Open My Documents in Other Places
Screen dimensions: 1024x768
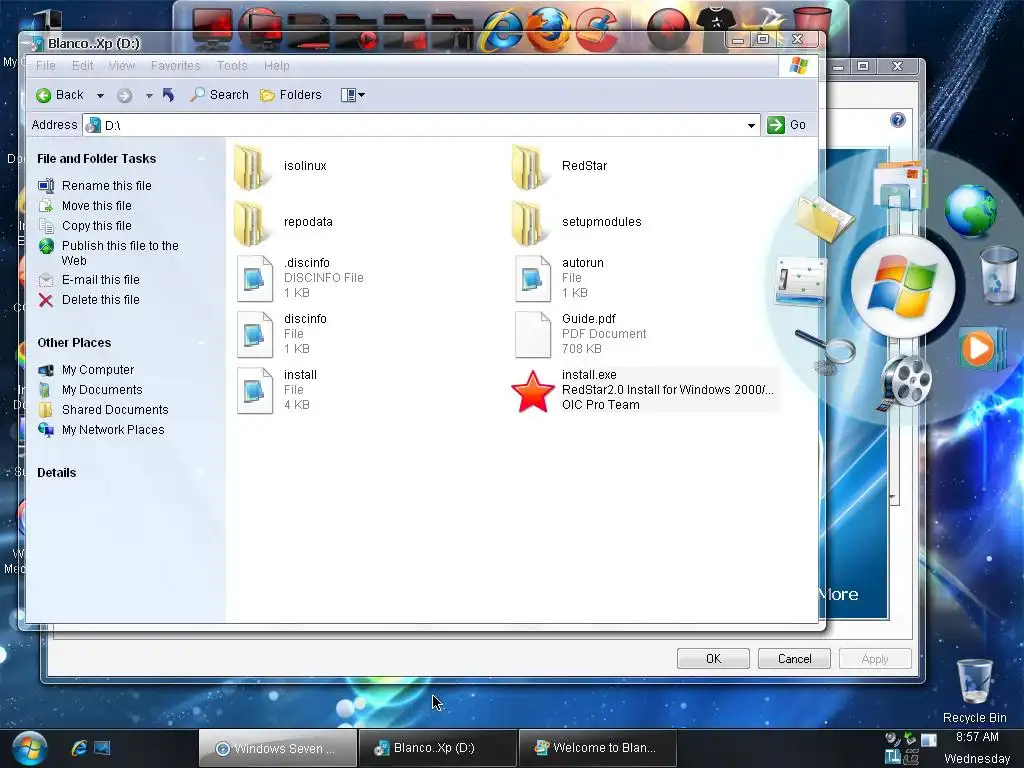click(x=102, y=390)
